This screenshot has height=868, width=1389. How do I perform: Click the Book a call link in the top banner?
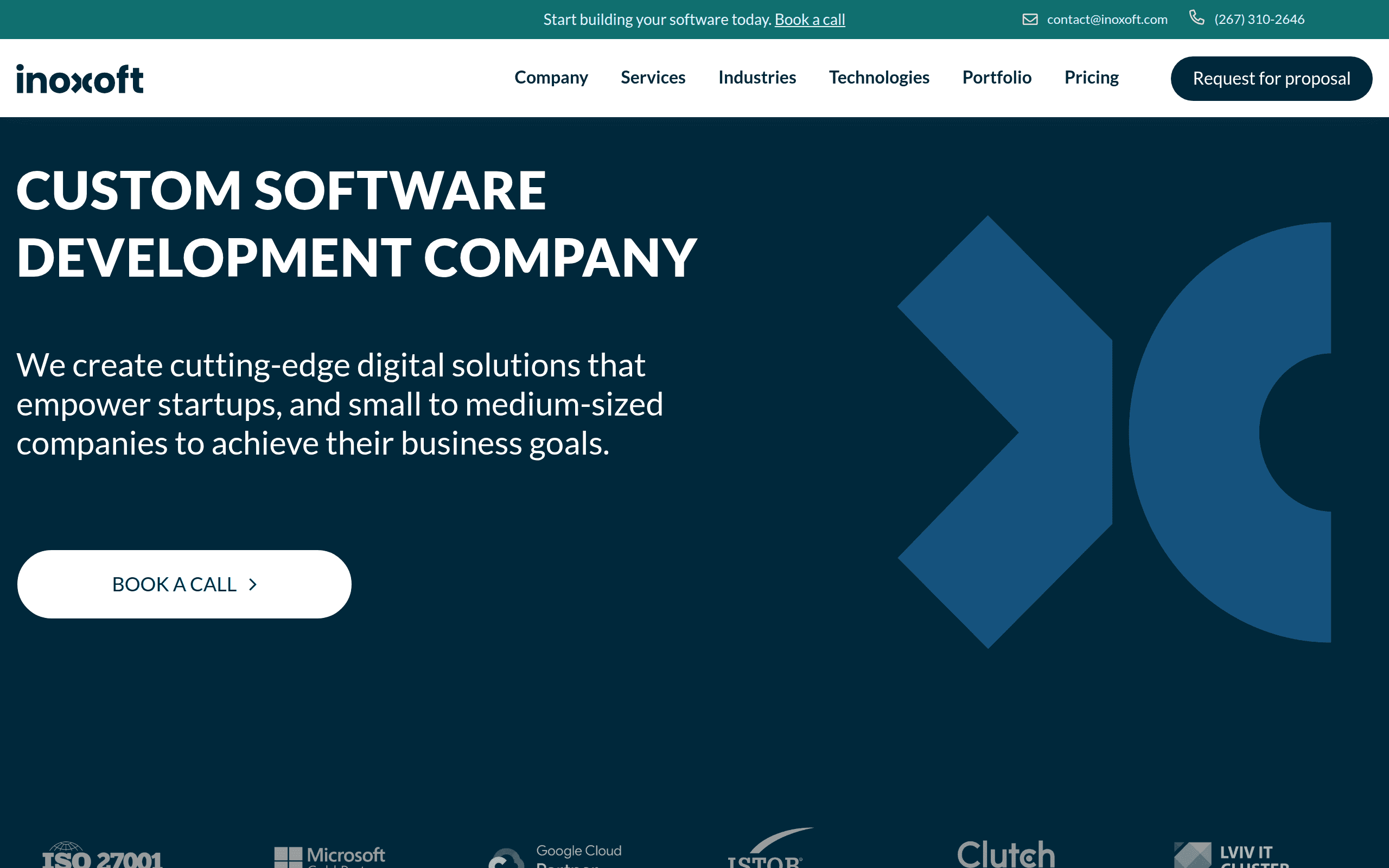(x=810, y=19)
